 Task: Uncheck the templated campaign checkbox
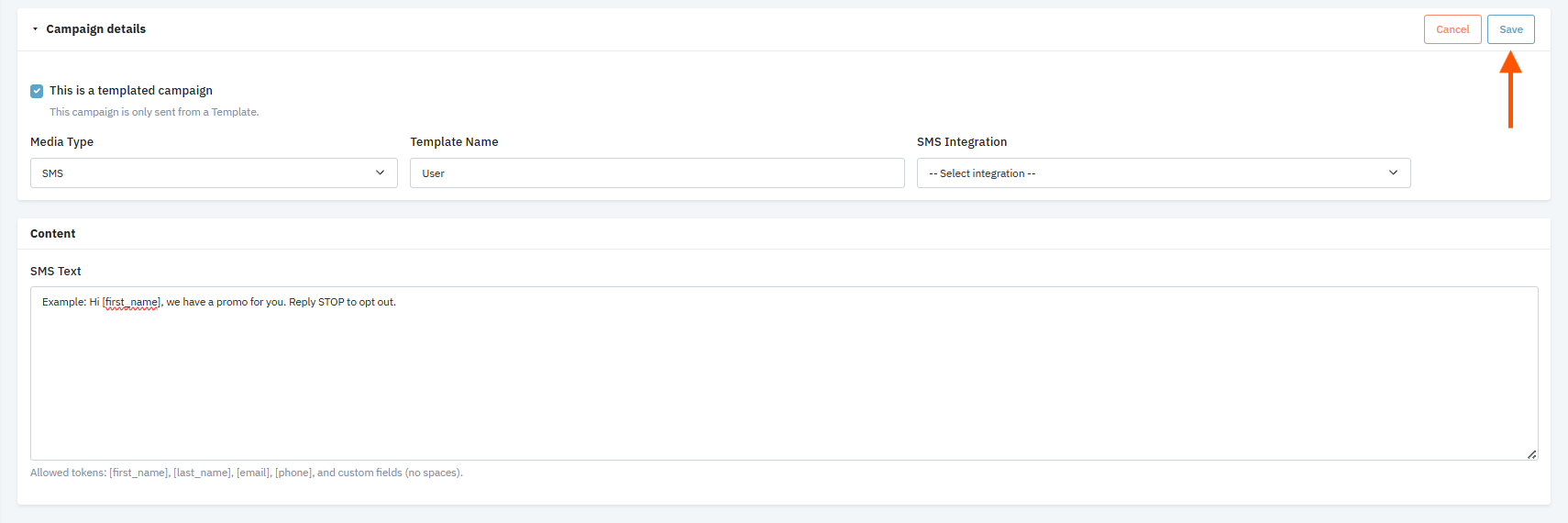pyautogui.click(x=37, y=91)
